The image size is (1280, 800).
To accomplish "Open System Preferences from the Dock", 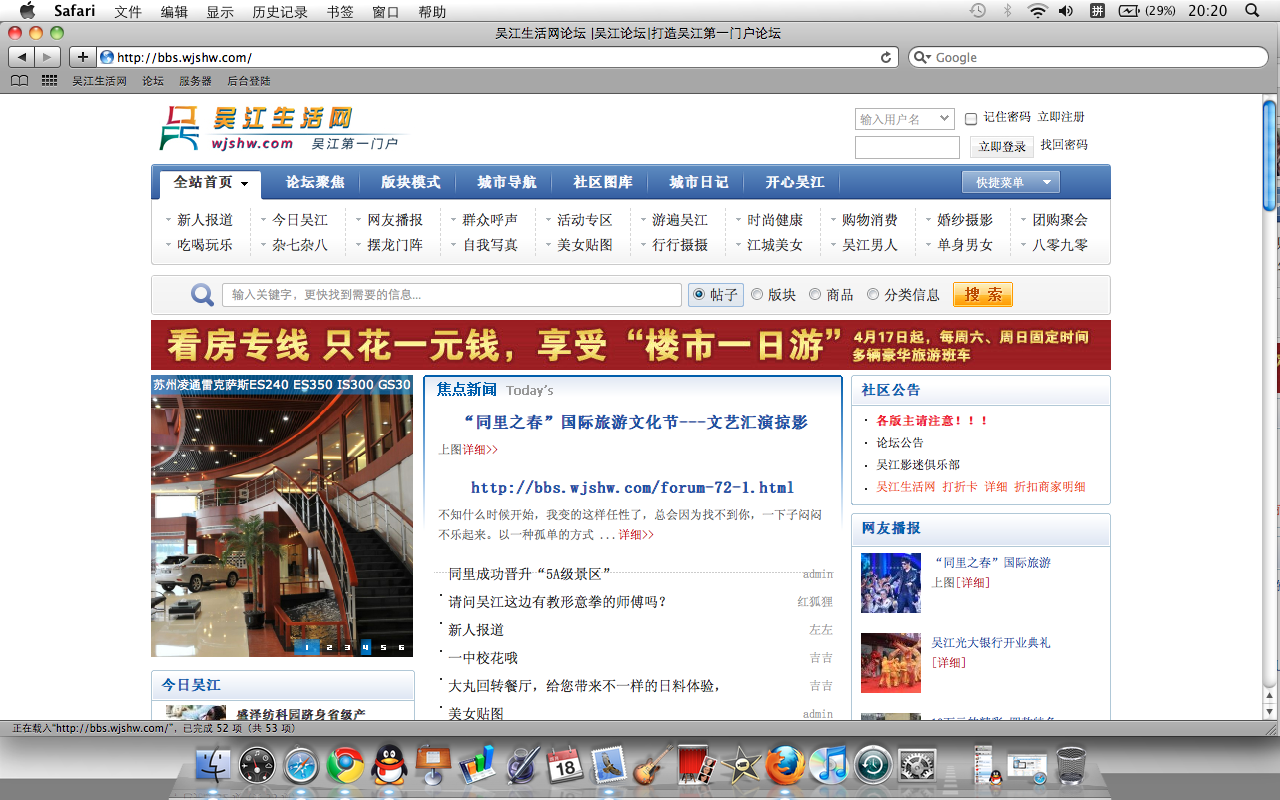I will click(x=916, y=766).
